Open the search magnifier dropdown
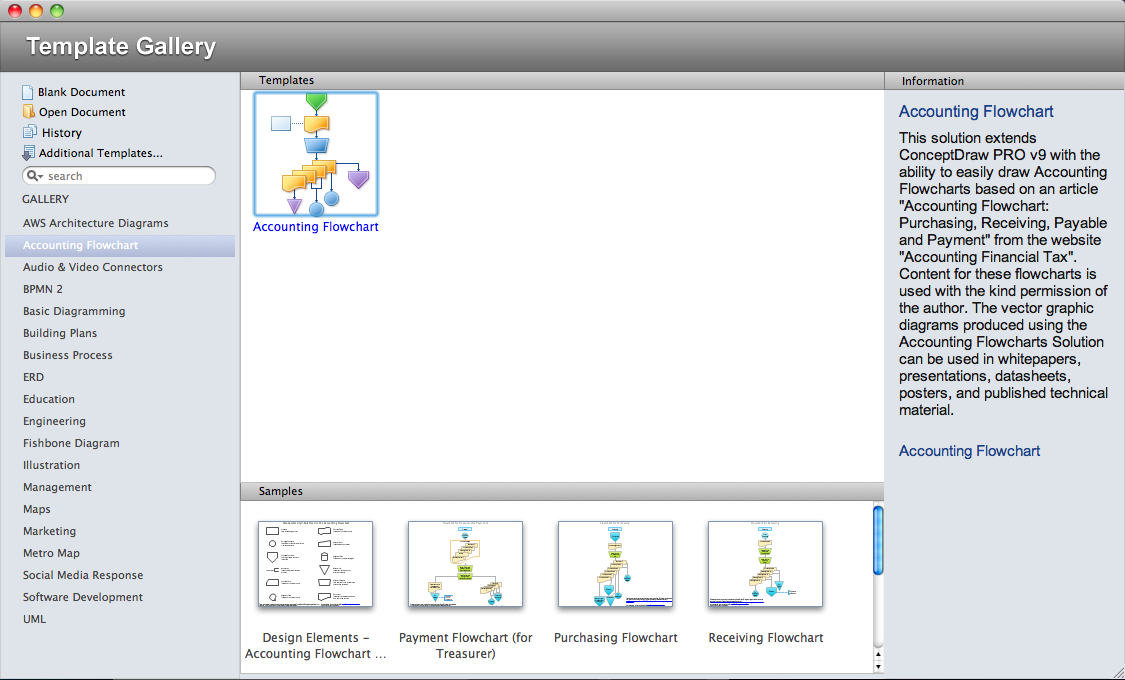The height and width of the screenshot is (680, 1125). tap(34, 176)
